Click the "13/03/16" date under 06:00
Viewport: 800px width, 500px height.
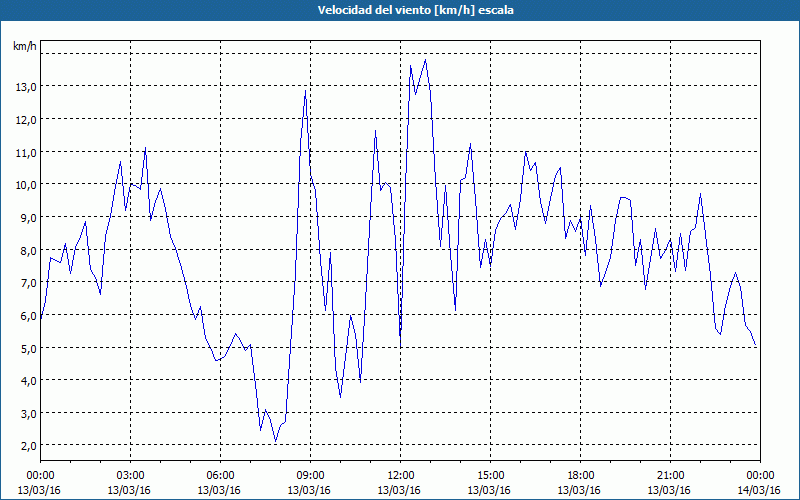(219, 490)
